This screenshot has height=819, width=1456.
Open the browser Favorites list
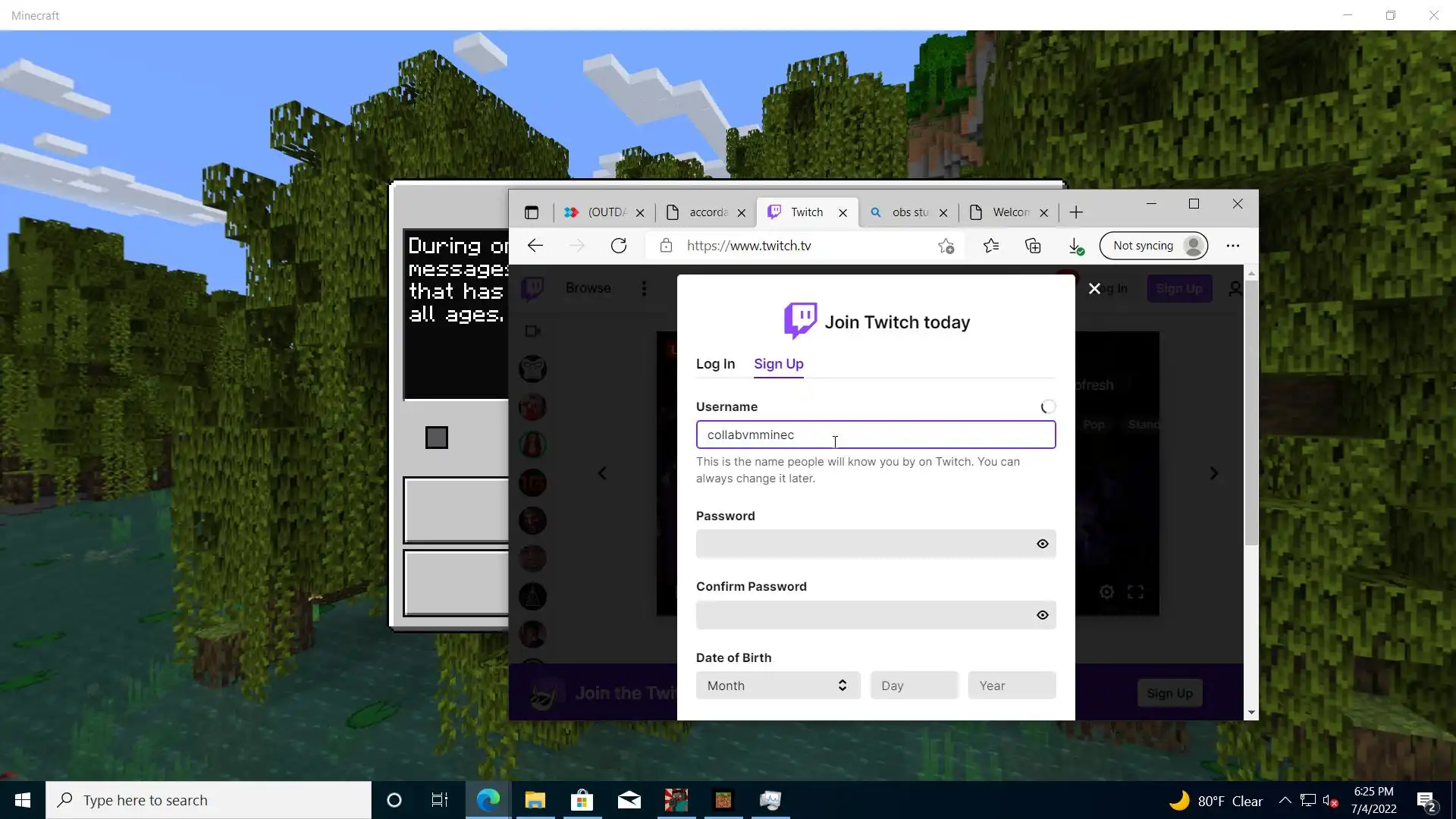coord(991,246)
